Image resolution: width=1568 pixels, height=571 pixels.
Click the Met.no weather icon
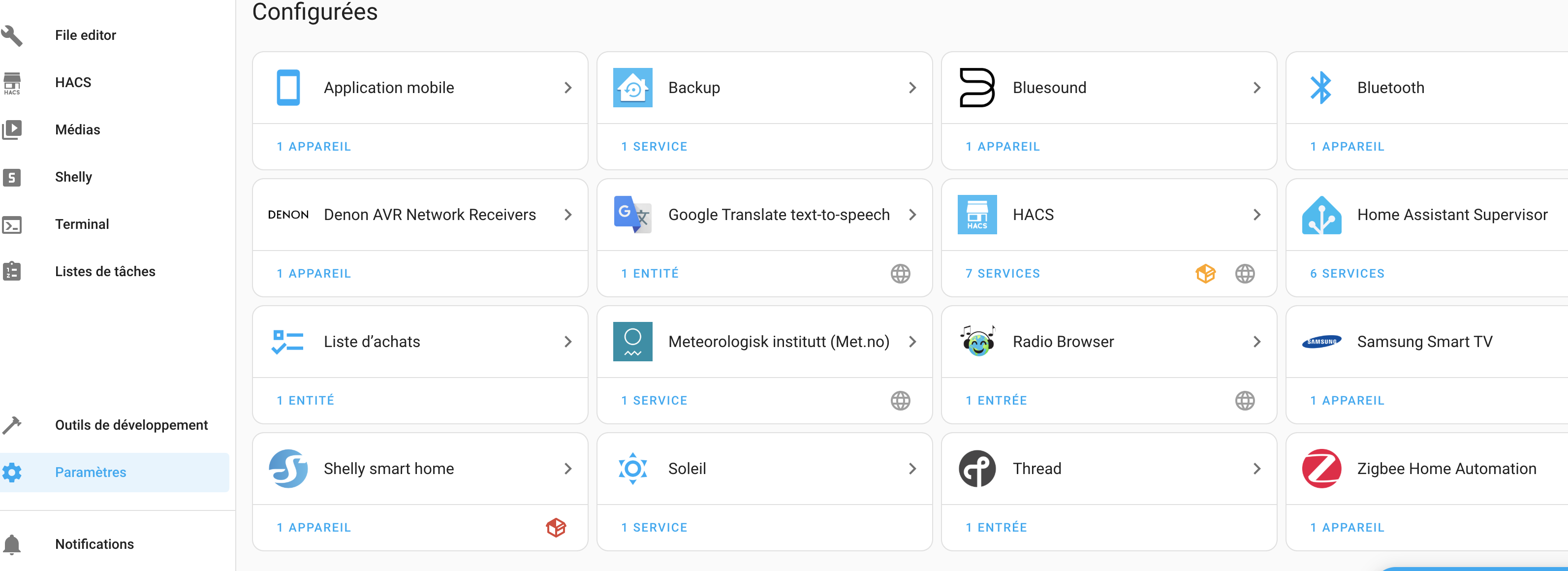tap(632, 342)
